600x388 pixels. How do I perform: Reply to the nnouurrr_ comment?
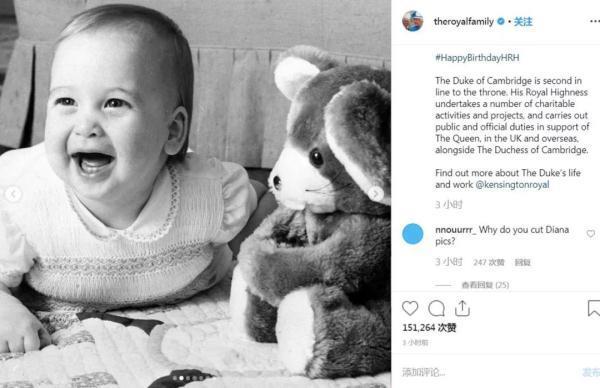pos(522,262)
